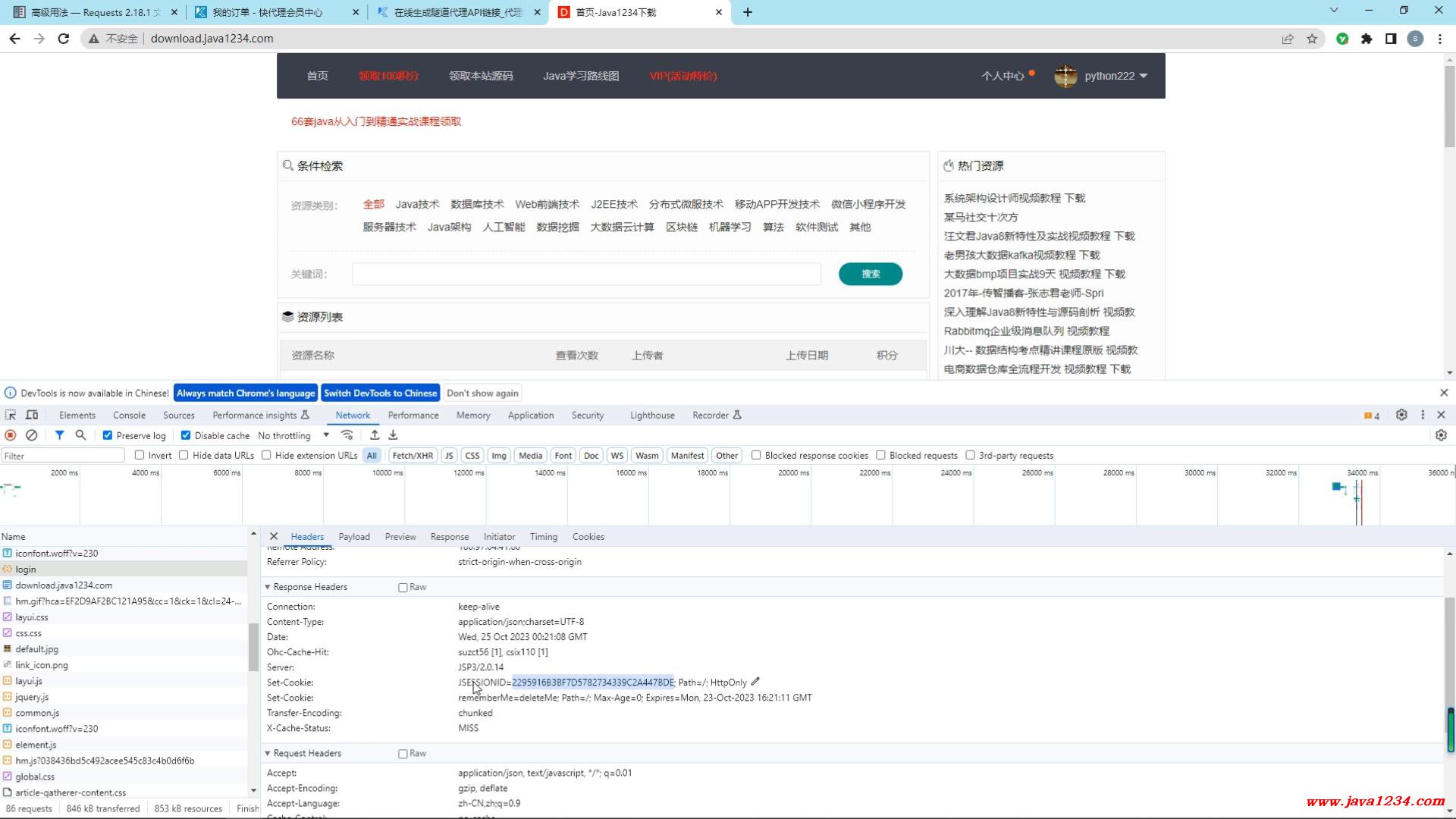
Task: Click the 关键词 keyword search field
Action: [586, 274]
